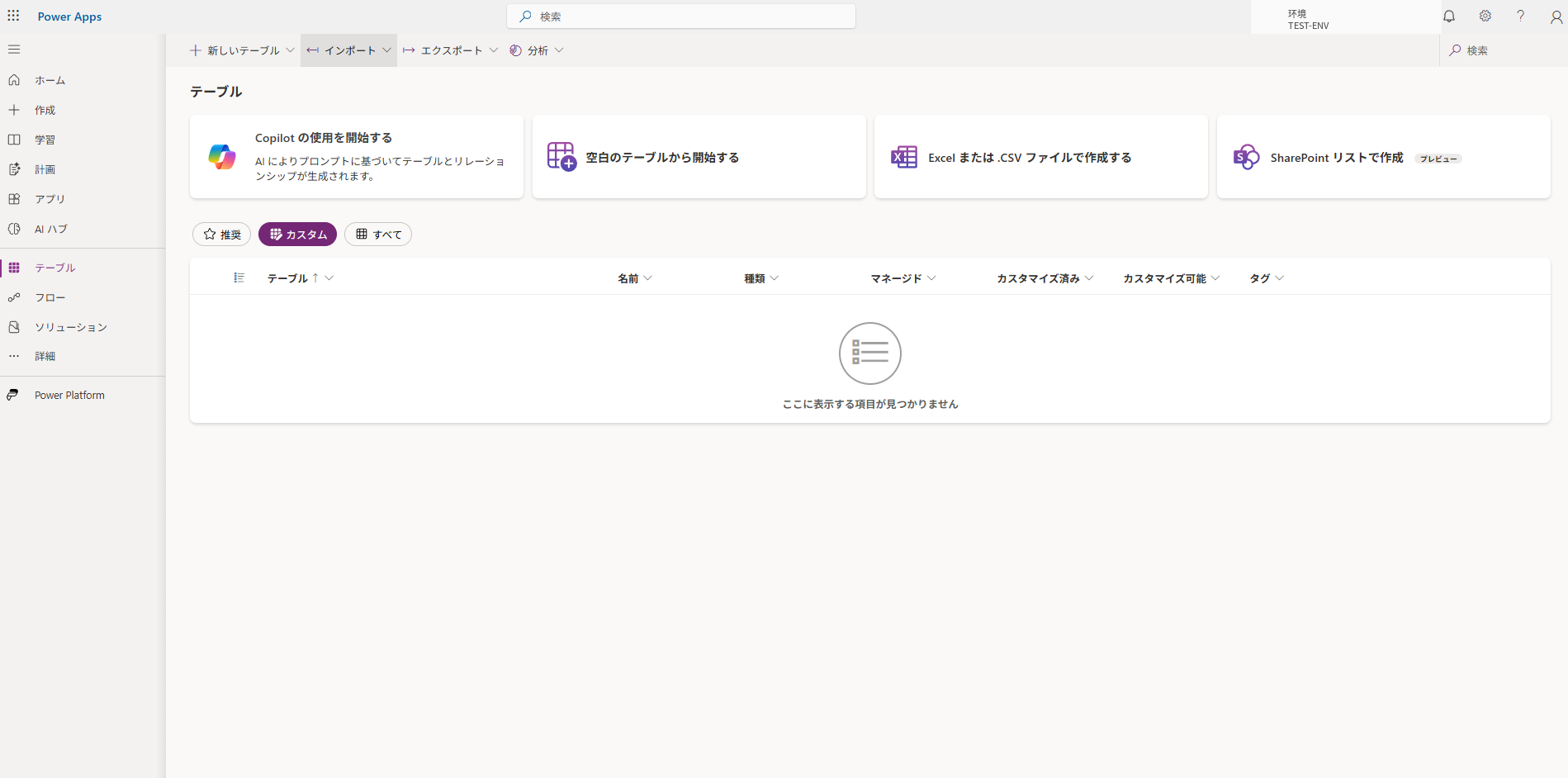Open notifications bell icon
1568x778 pixels.
coord(1449,17)
